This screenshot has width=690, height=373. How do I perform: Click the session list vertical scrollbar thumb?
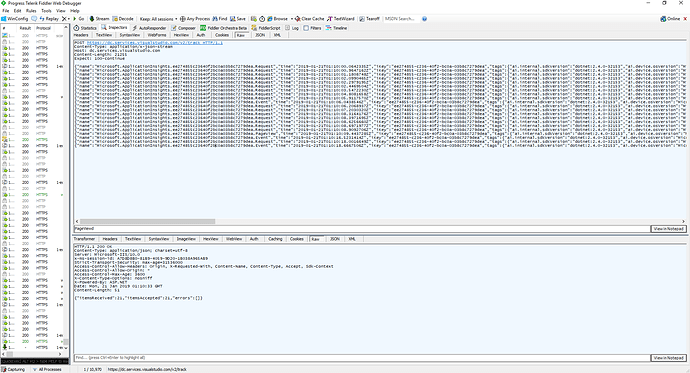(66, 342)
